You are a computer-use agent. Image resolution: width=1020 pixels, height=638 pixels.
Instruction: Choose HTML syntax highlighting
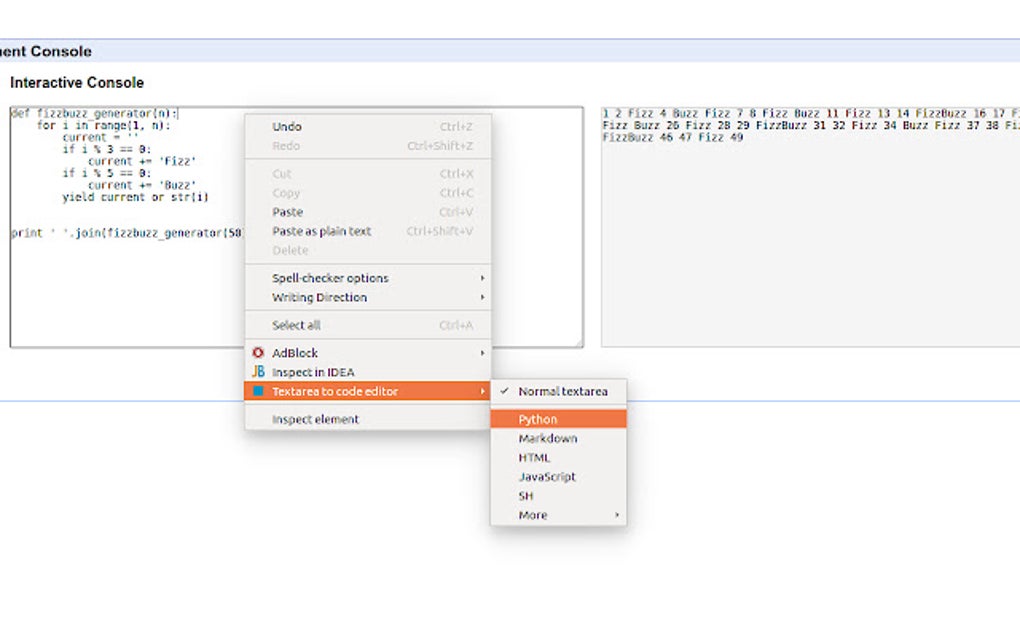[536, 457]
